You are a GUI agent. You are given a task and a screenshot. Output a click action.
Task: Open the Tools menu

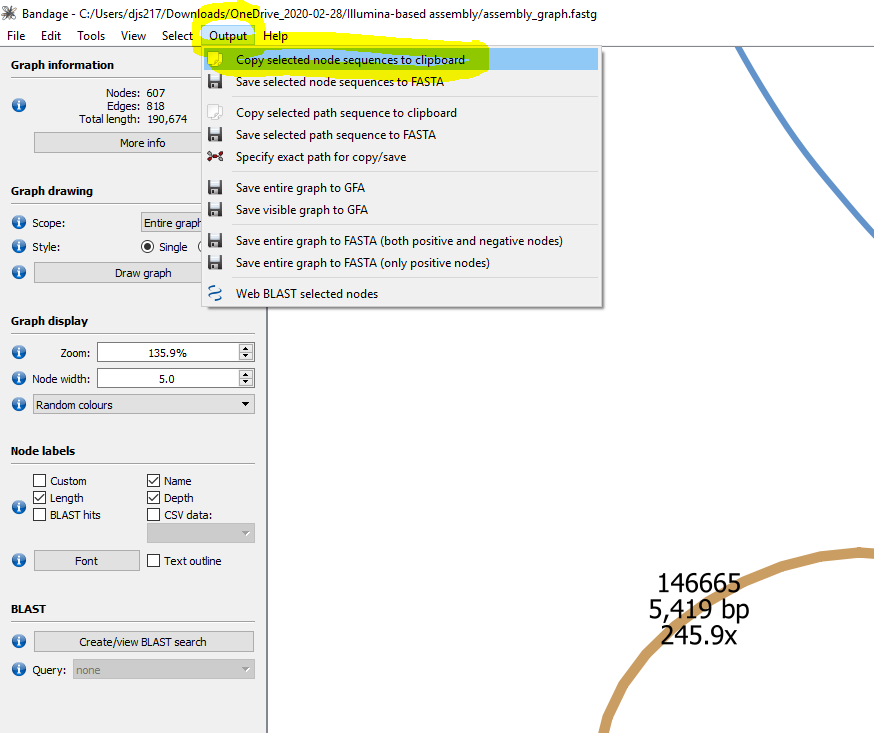pyautogui.click(x=91, y=36)
